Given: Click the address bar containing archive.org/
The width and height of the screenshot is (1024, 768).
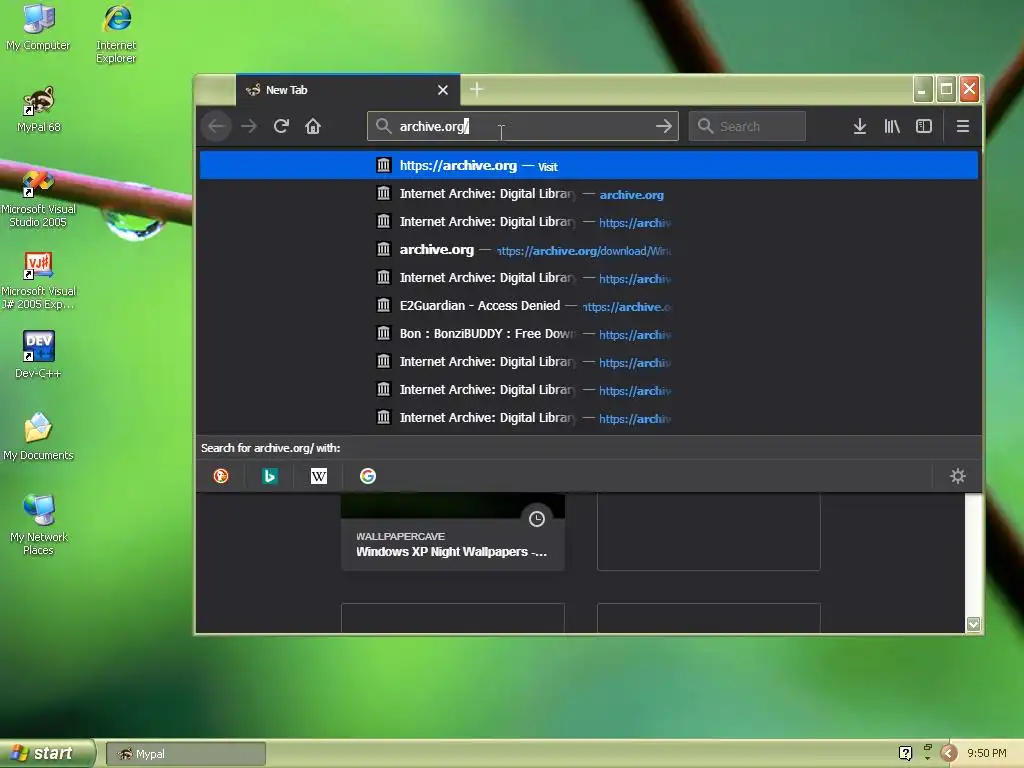Looking at the screenshot, I should point(522,126).
